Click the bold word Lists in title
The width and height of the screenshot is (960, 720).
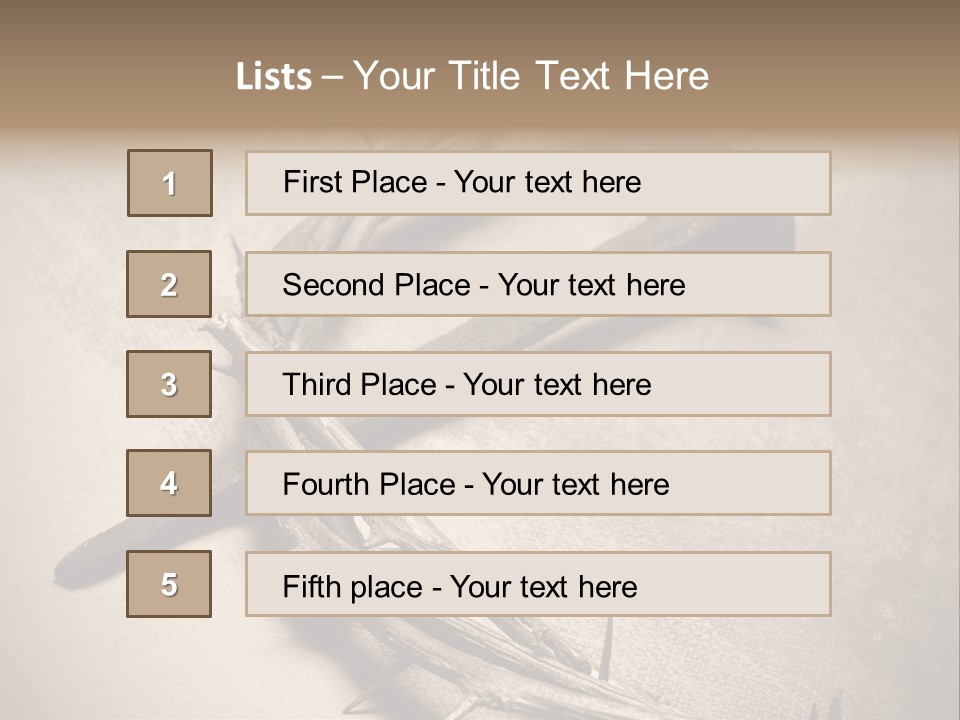pos(274,77)
